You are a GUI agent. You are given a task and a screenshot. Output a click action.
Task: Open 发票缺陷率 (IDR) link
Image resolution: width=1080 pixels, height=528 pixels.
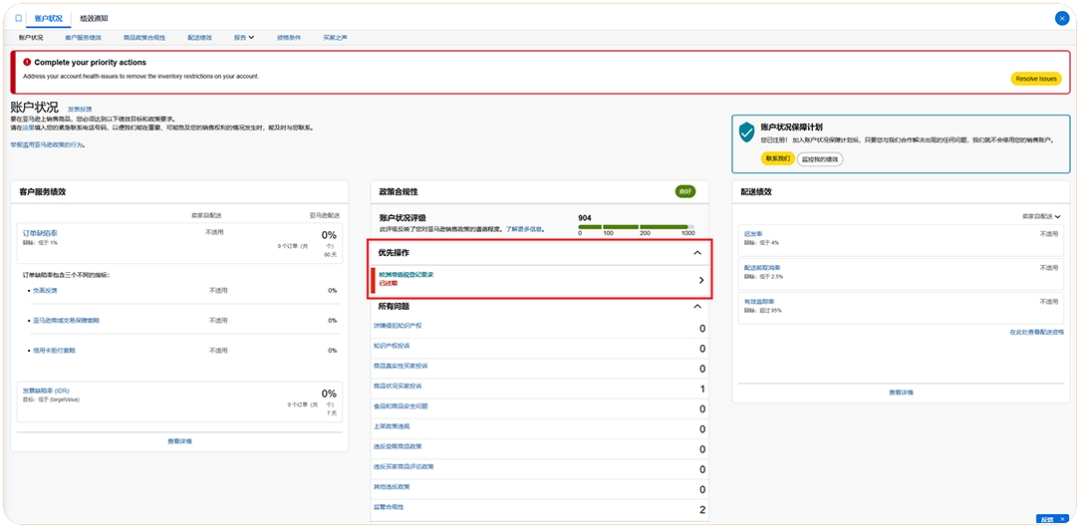point(46,390)
